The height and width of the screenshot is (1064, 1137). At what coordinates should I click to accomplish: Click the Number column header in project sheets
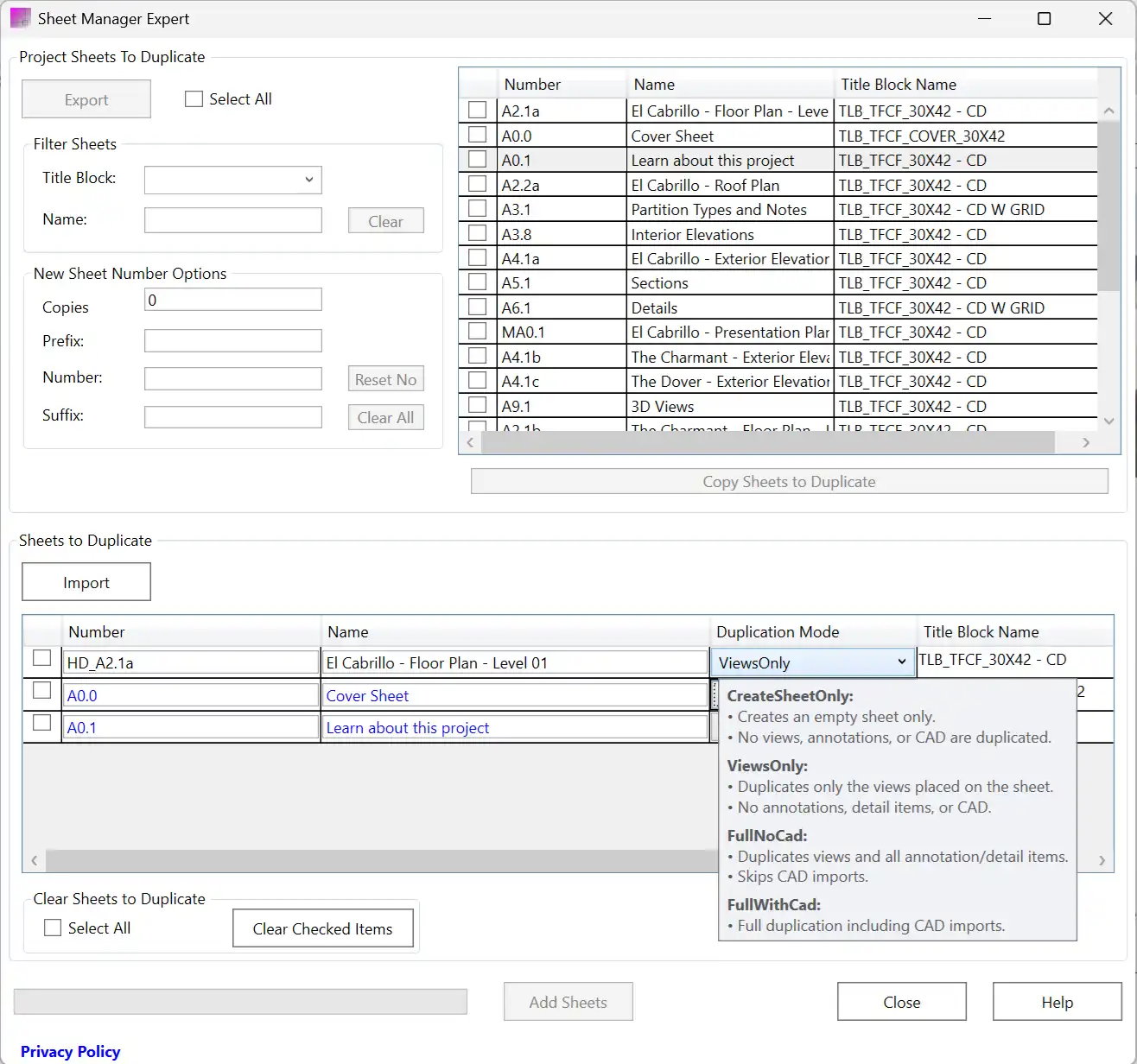point(532,85)
